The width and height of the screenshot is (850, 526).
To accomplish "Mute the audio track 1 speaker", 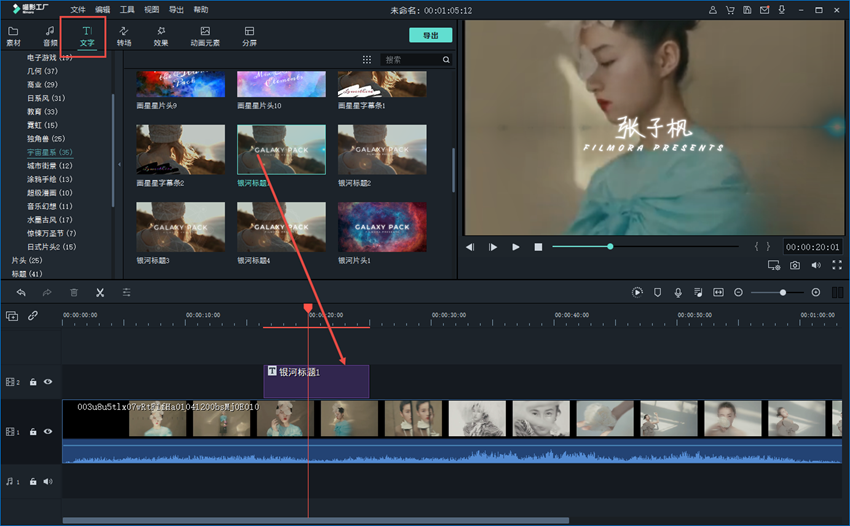I will point(47,481).
